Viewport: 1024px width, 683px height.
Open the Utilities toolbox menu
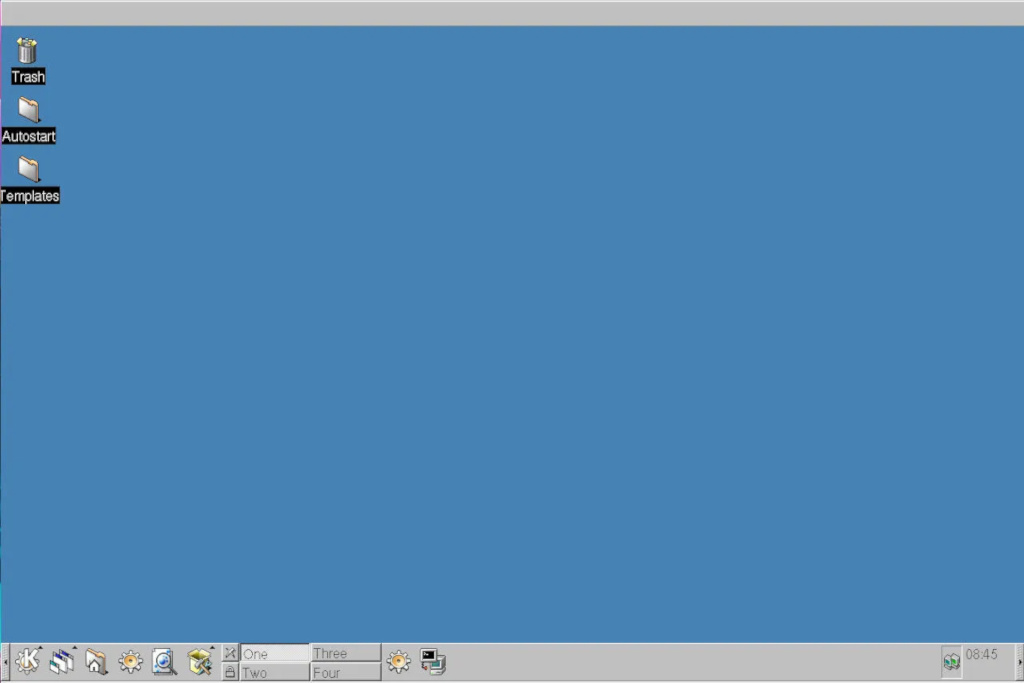[x=199, y=661]
